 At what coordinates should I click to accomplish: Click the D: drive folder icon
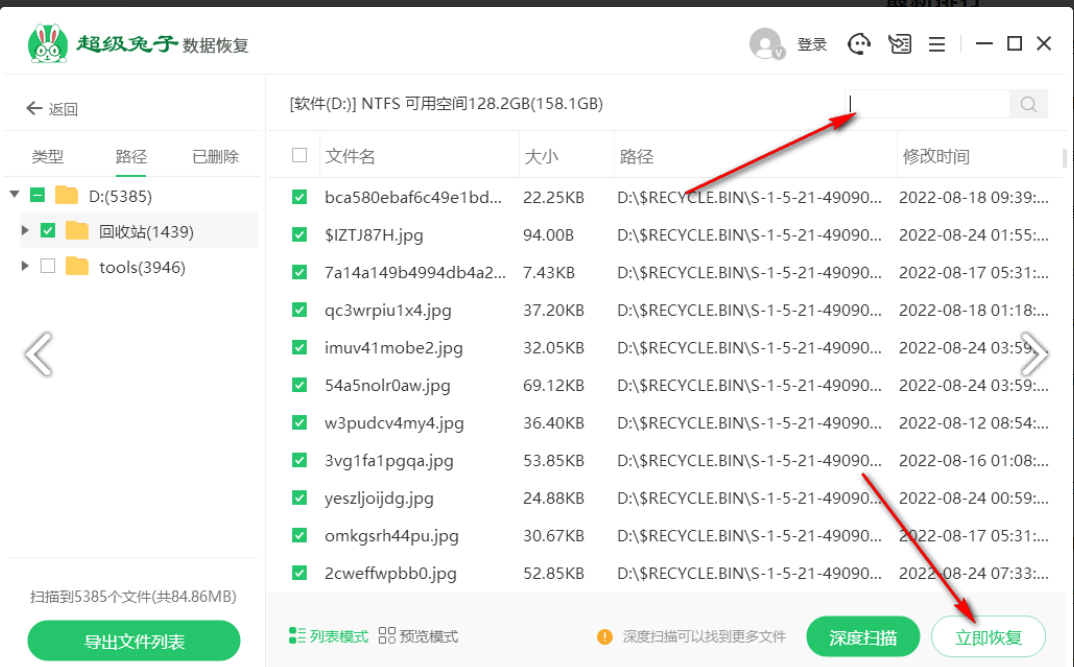pos(66,195)
